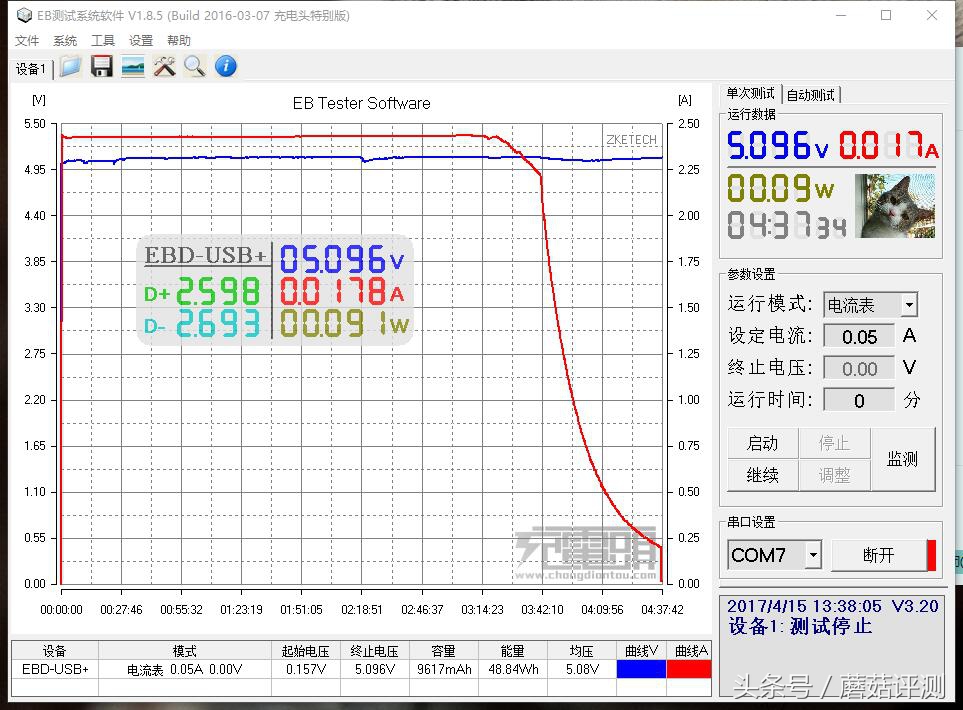Viewport: 963px width, 710px height.
Task: Select the 0.157V starting voltage cell
Action: pos(305,669)
